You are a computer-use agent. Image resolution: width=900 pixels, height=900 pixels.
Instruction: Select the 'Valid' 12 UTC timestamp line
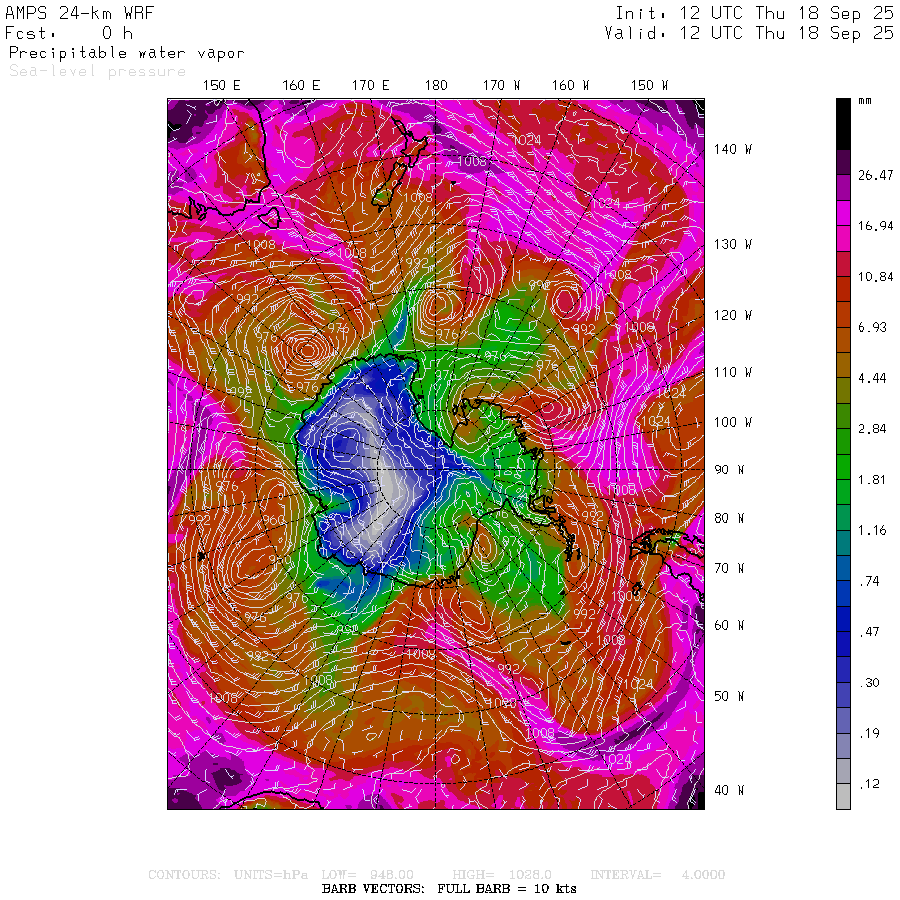tap(749, 33)
